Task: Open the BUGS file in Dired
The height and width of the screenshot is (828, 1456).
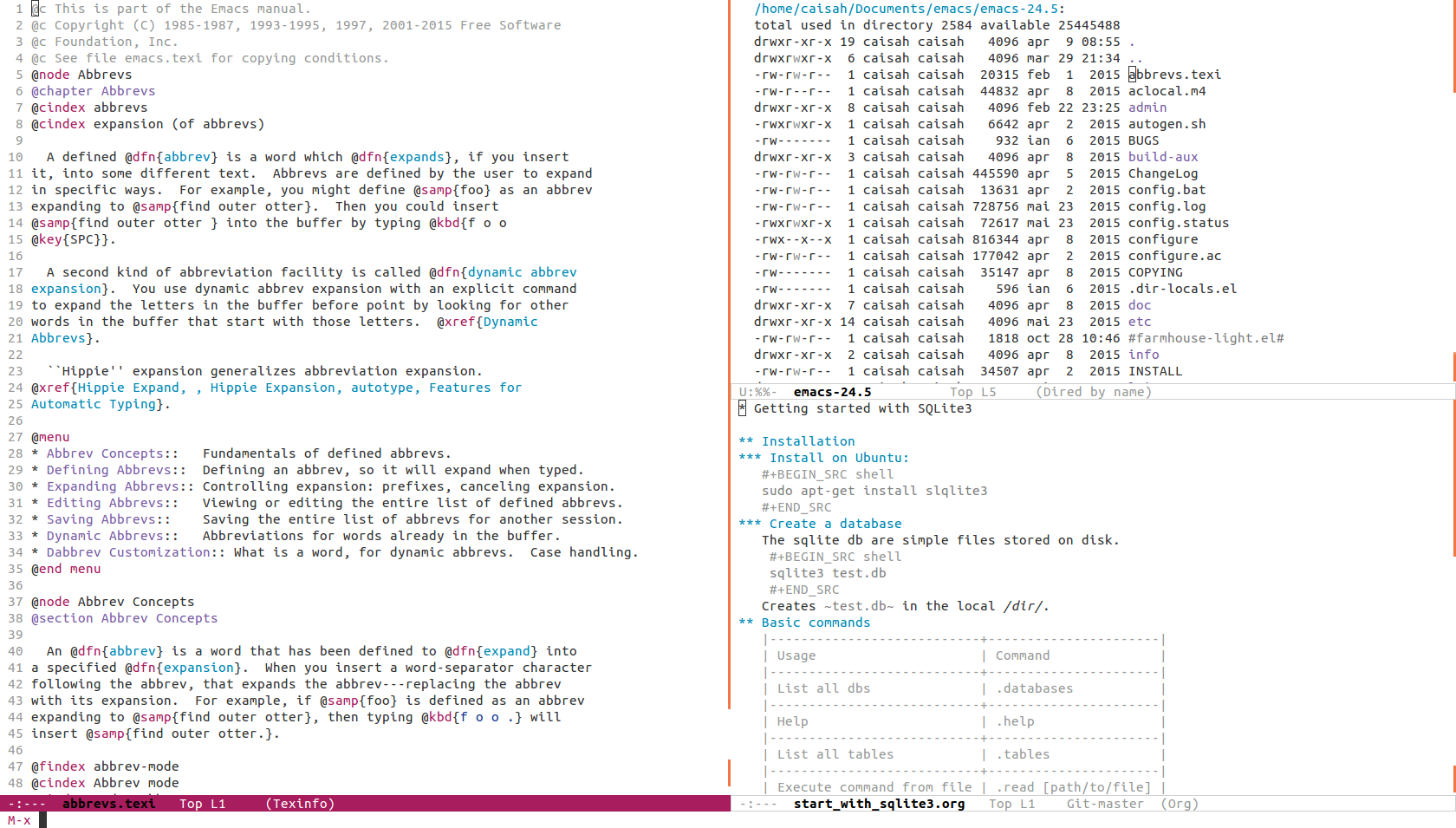Action: click(x=1143, y=140)
